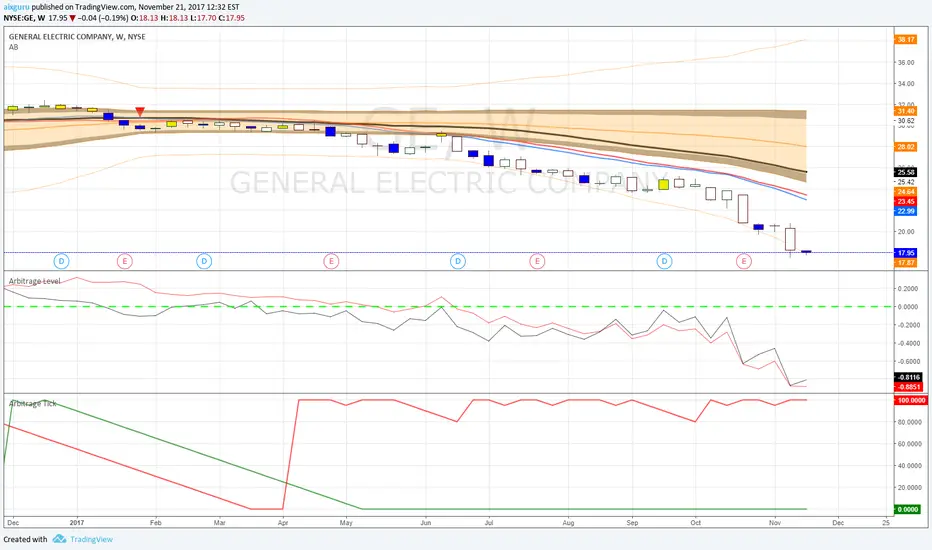Screen dimensions: 932x550
Task: Click the orange 28.02 price label
Action: [906, 146]
